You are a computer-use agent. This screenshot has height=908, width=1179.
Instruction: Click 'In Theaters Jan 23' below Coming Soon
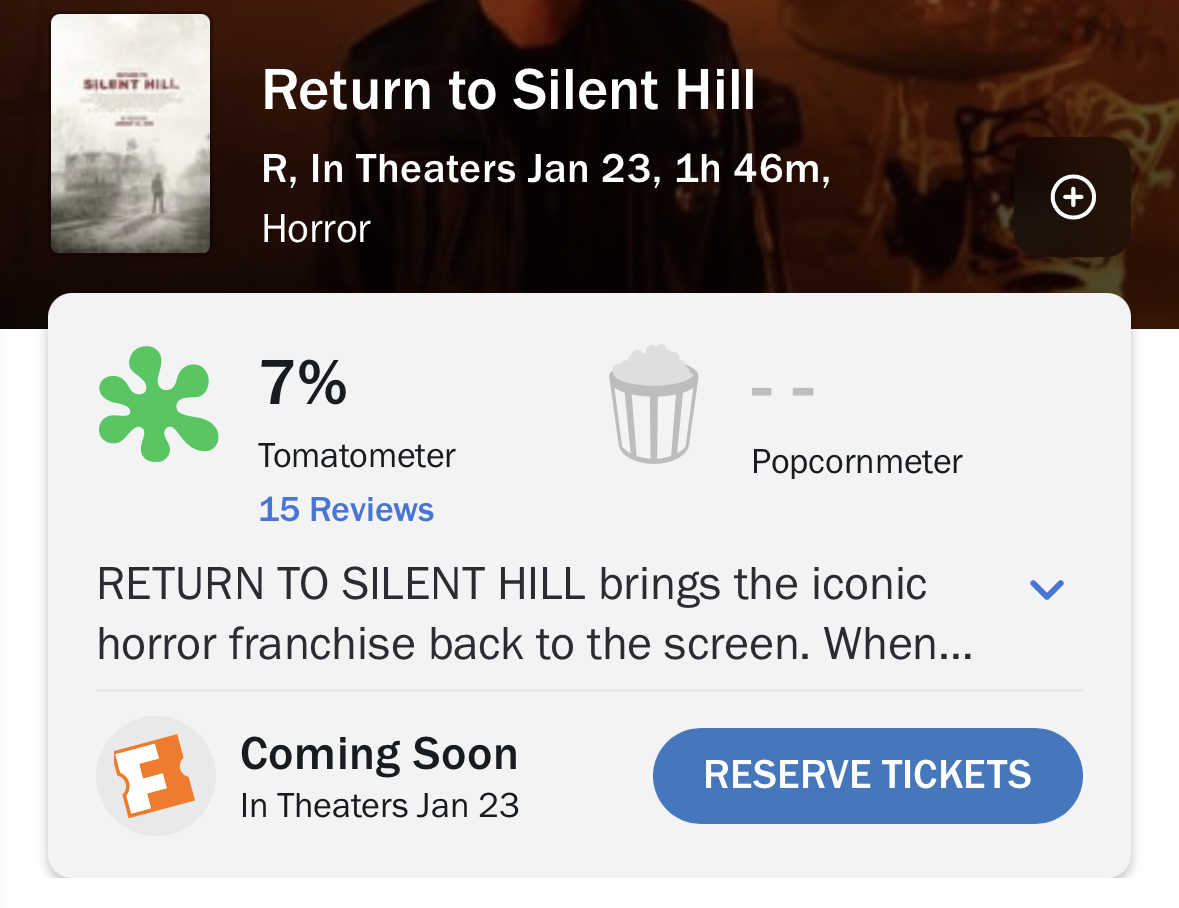380,805
